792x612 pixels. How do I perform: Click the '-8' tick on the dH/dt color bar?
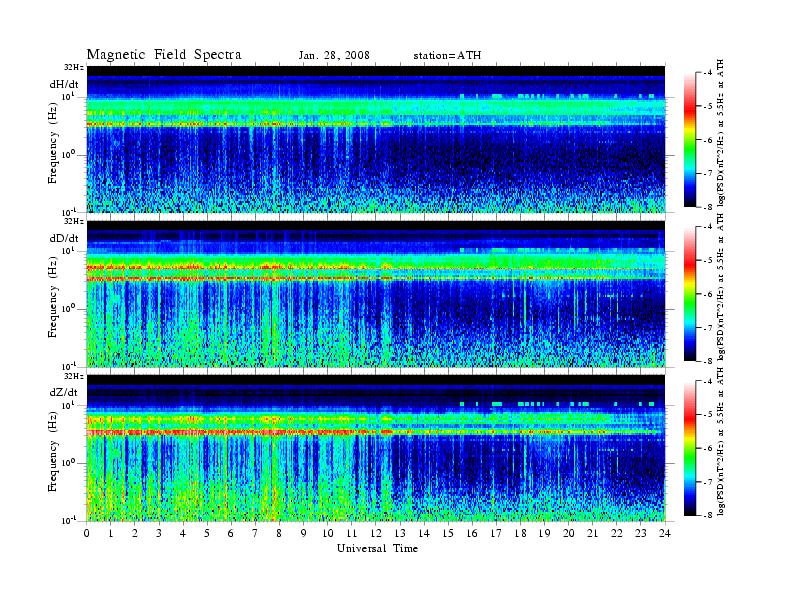[x=708, y=207]
